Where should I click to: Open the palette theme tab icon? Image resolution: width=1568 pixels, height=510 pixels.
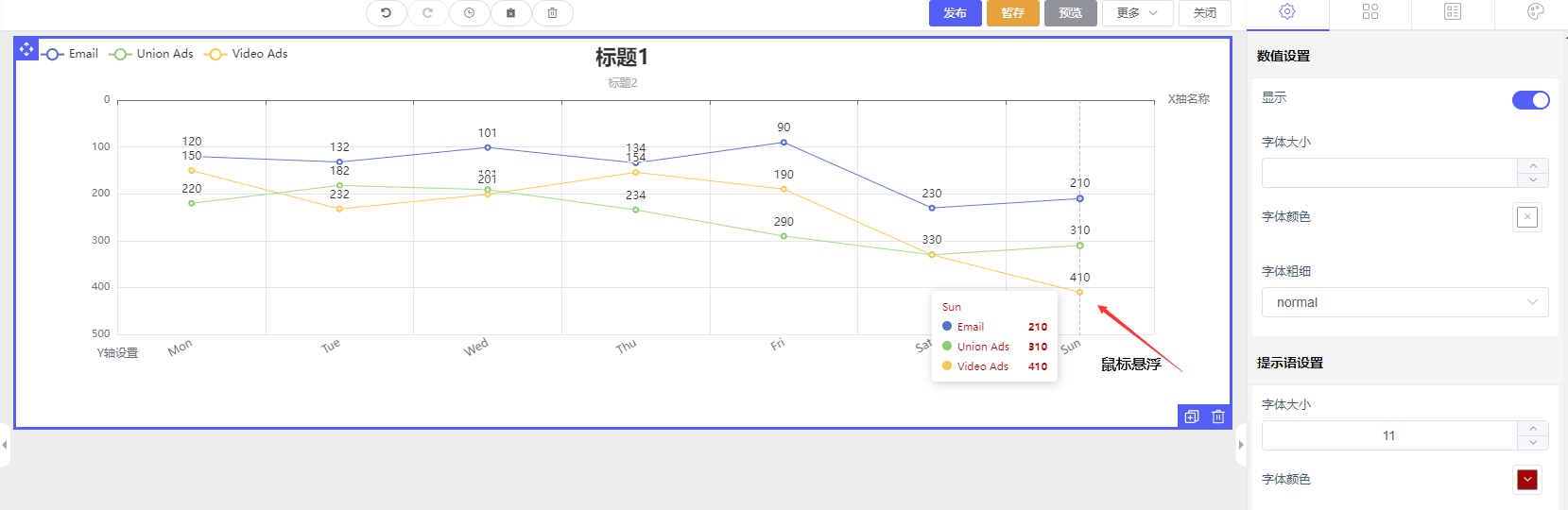pos(1535,11)
